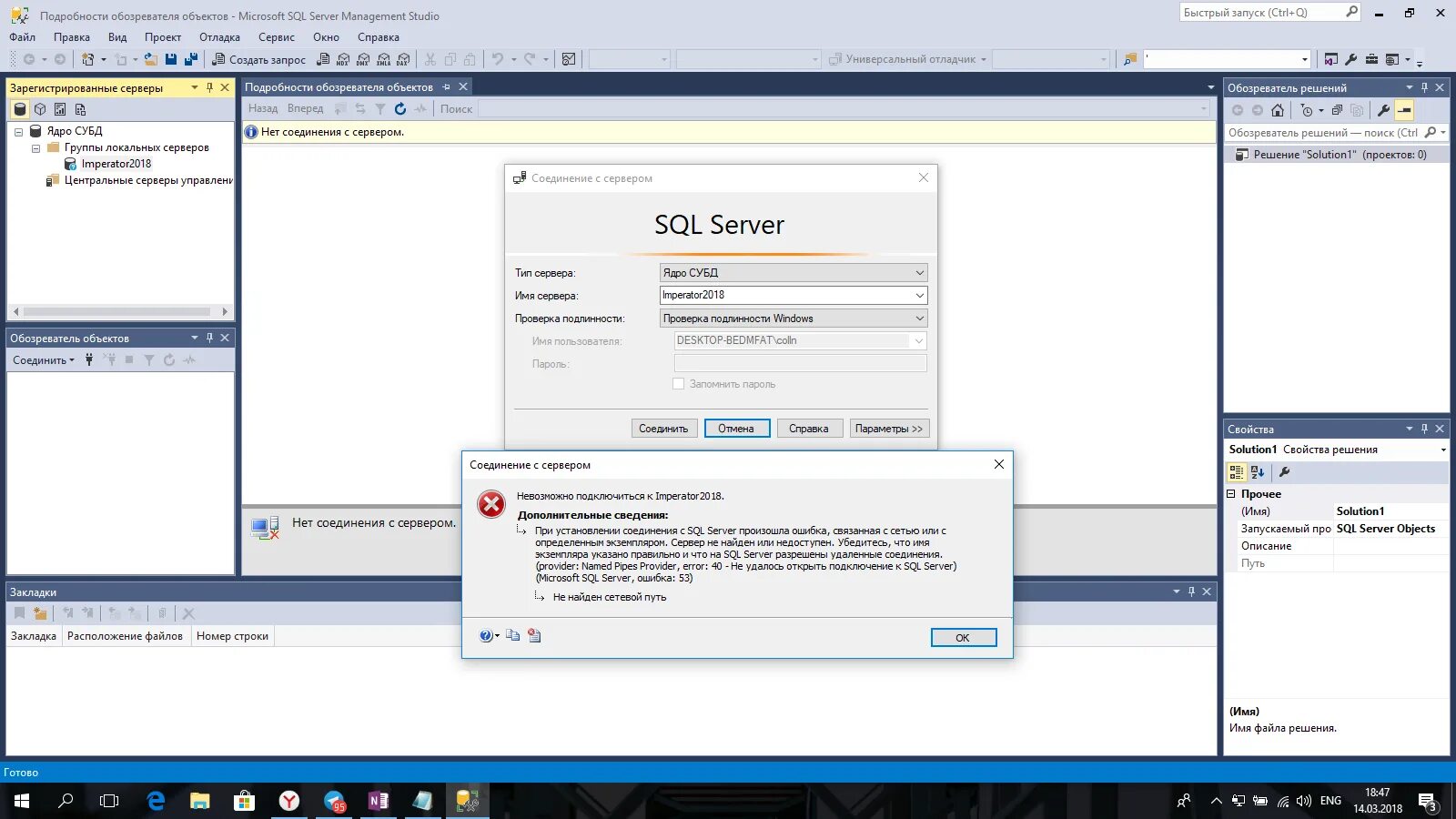This screenshot has width=1456, height=819.
Task: Click Home icon in Solution Explorer
Action: 1278,110
